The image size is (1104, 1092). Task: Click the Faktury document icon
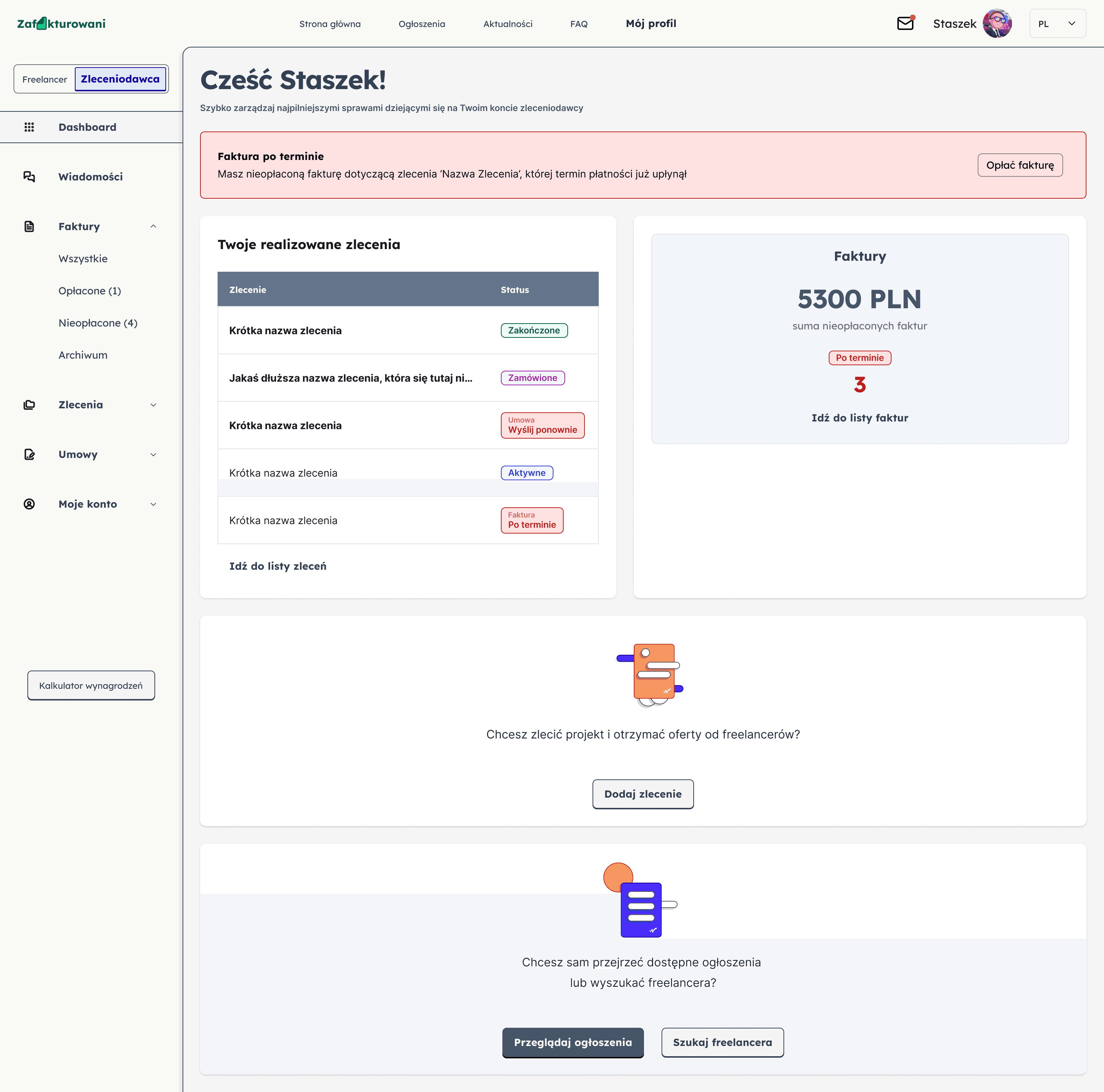click(x=29, y=226)
